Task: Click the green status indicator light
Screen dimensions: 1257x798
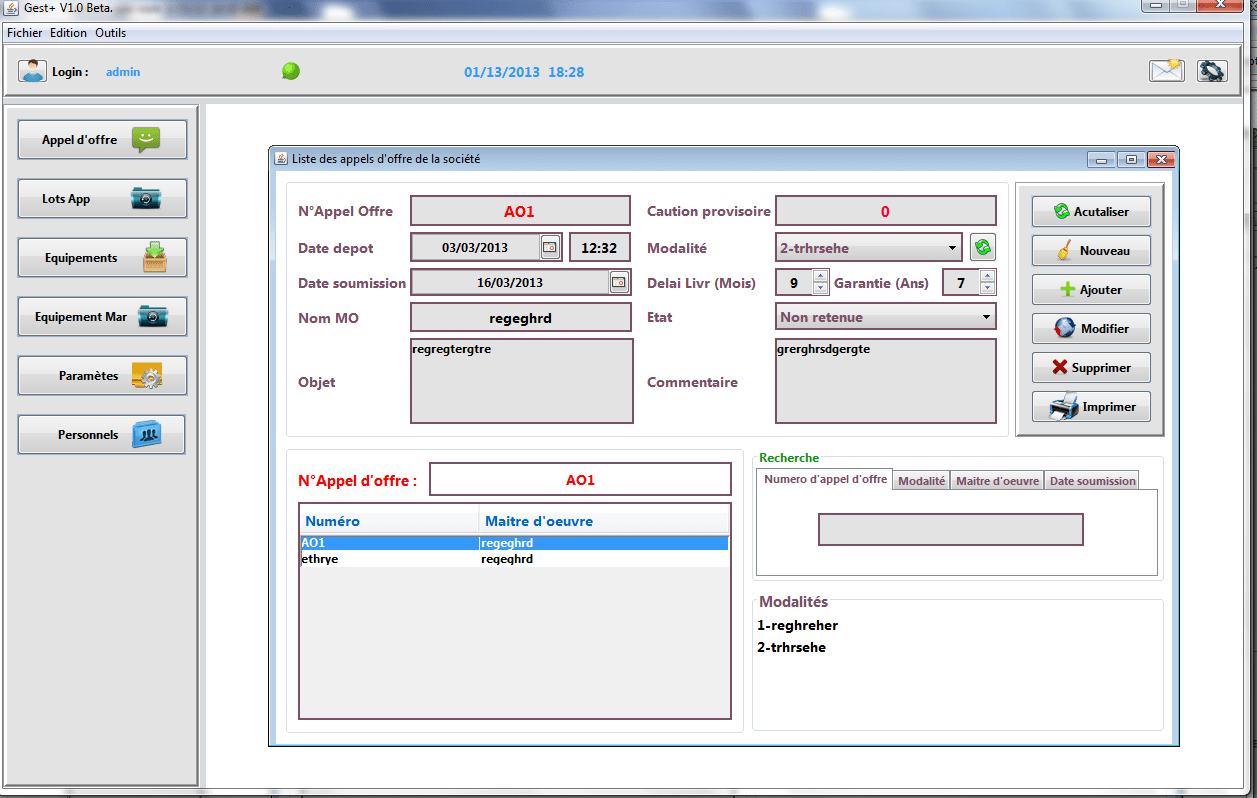Action: tap(291, 71)
